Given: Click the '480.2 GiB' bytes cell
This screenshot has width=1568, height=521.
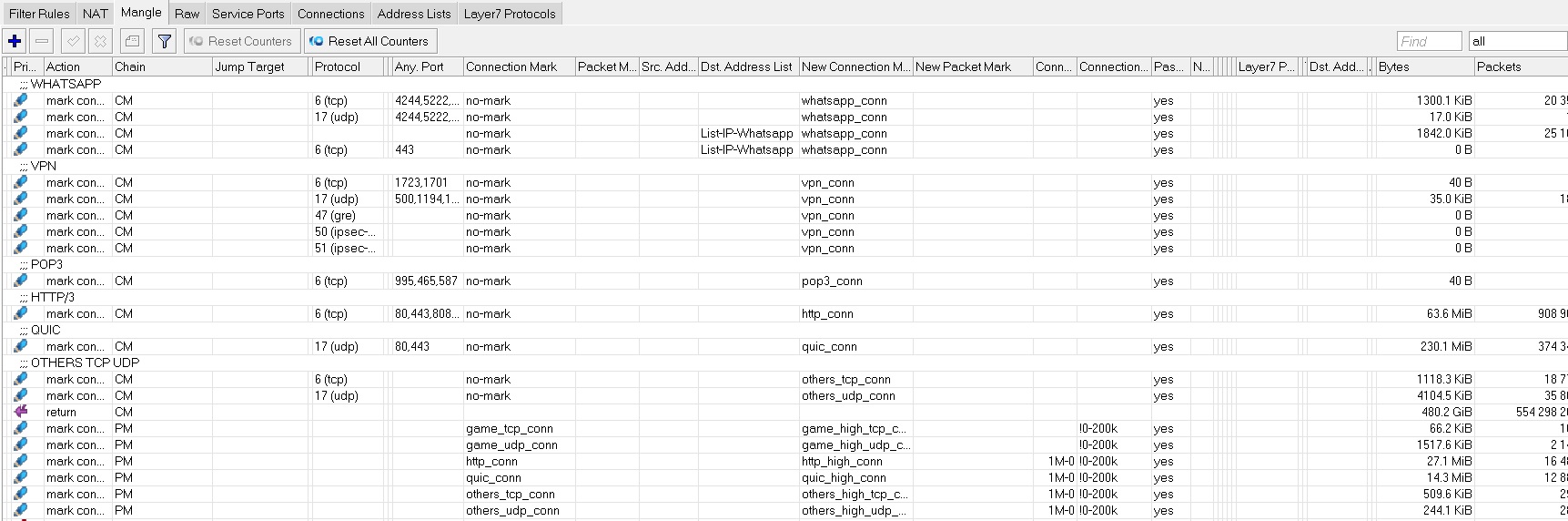Looking at the screenshot, I should (1424, 412).
